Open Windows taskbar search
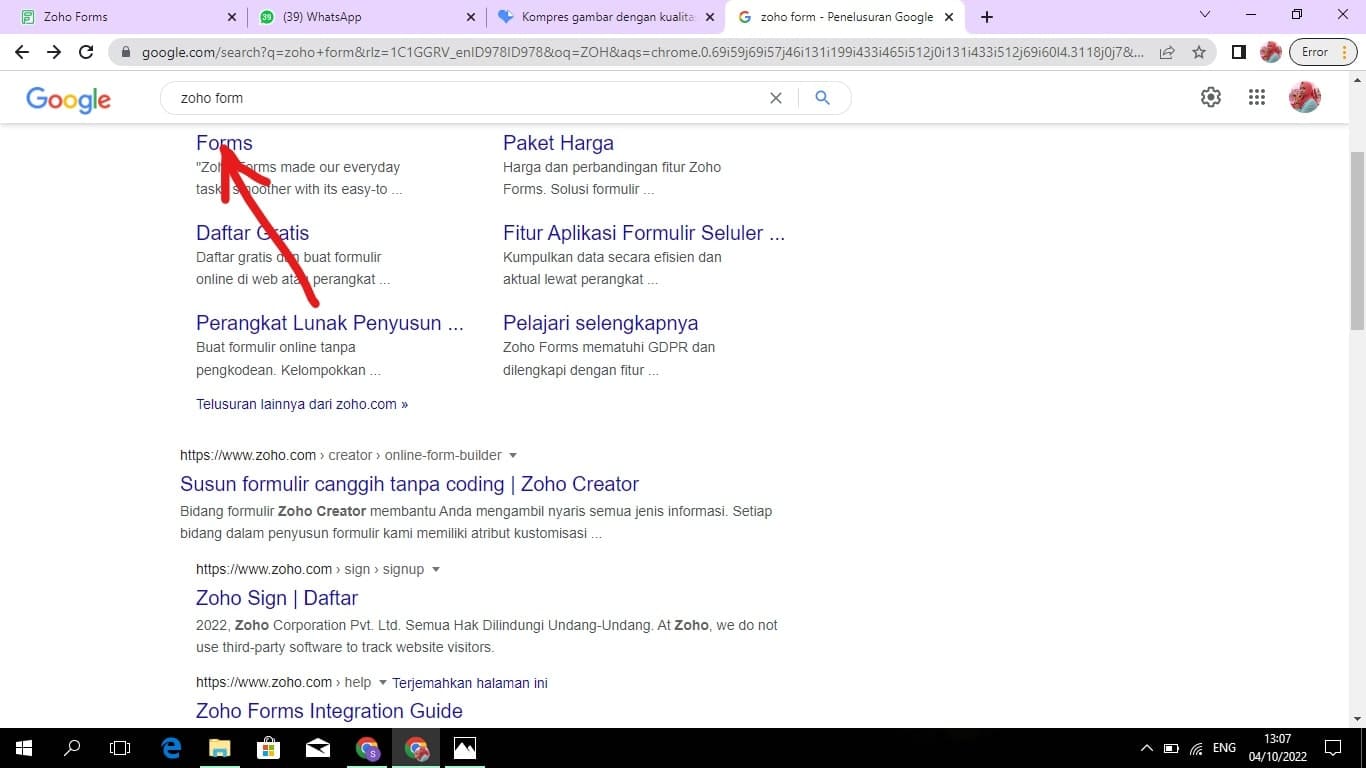This screenshot has width=1366, height=768. tap(72, 748)
